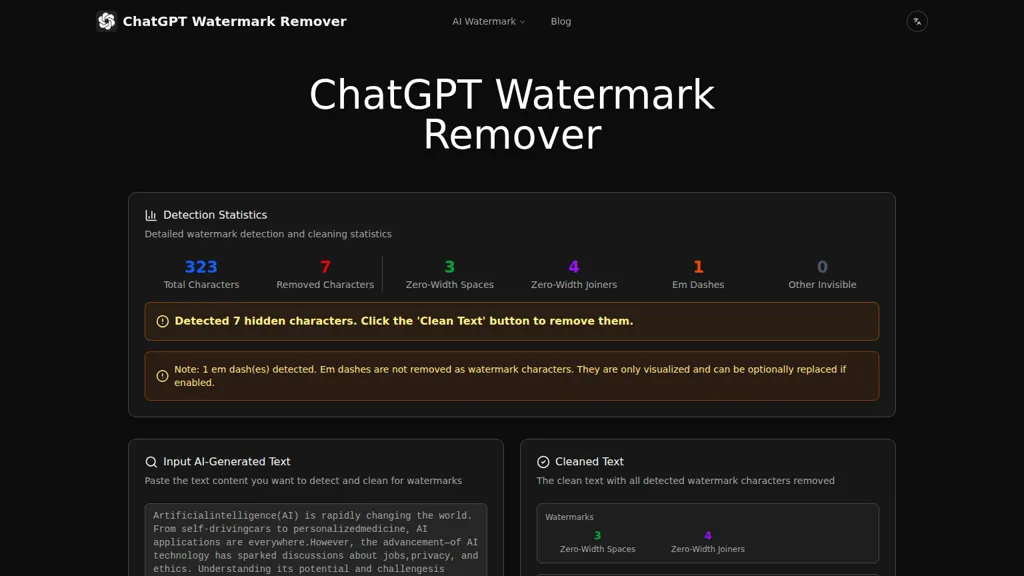Click the green Zero-Width Spaces count
Screen dimensions: 1024x576
point(448,266)
